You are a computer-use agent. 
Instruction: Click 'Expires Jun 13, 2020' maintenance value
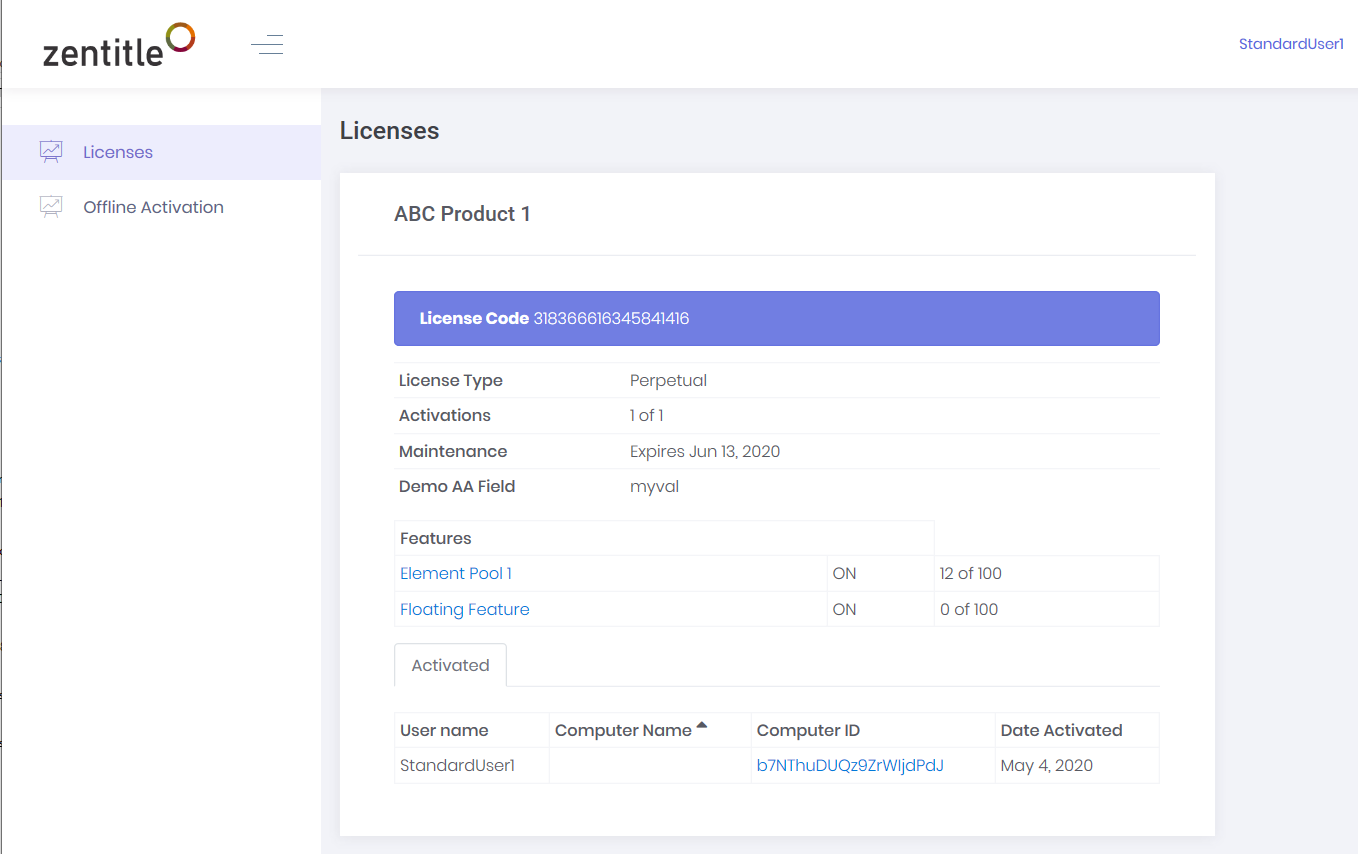tap(705, 451)
